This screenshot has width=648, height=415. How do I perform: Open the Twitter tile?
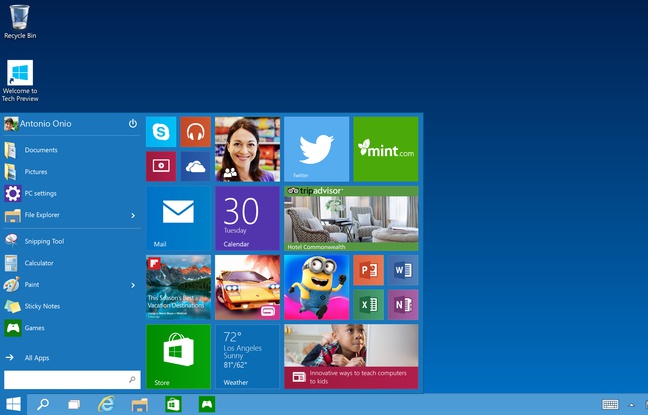[316, 149]
